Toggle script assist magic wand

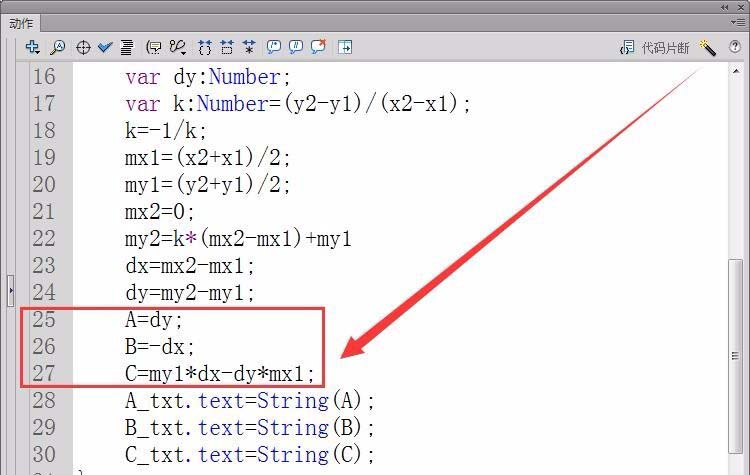pos(707,47)
